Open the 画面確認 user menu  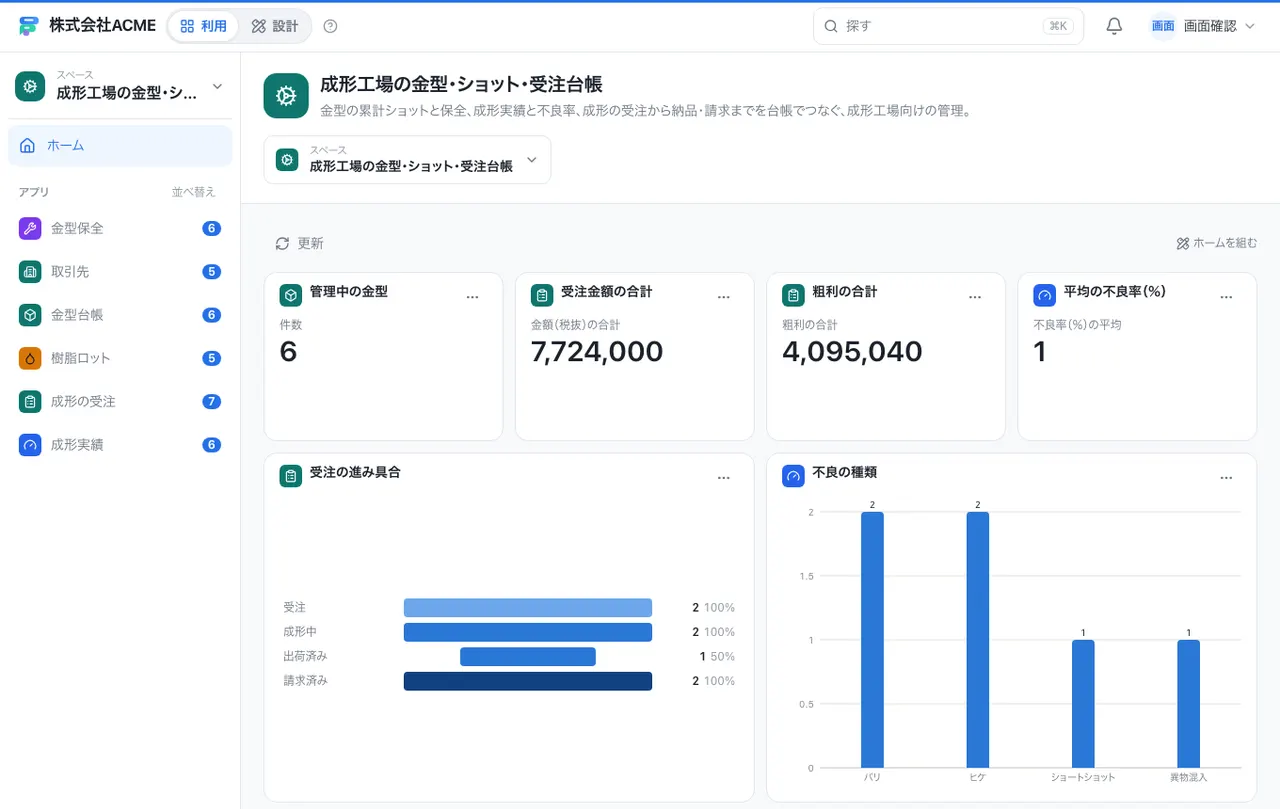1202,26
